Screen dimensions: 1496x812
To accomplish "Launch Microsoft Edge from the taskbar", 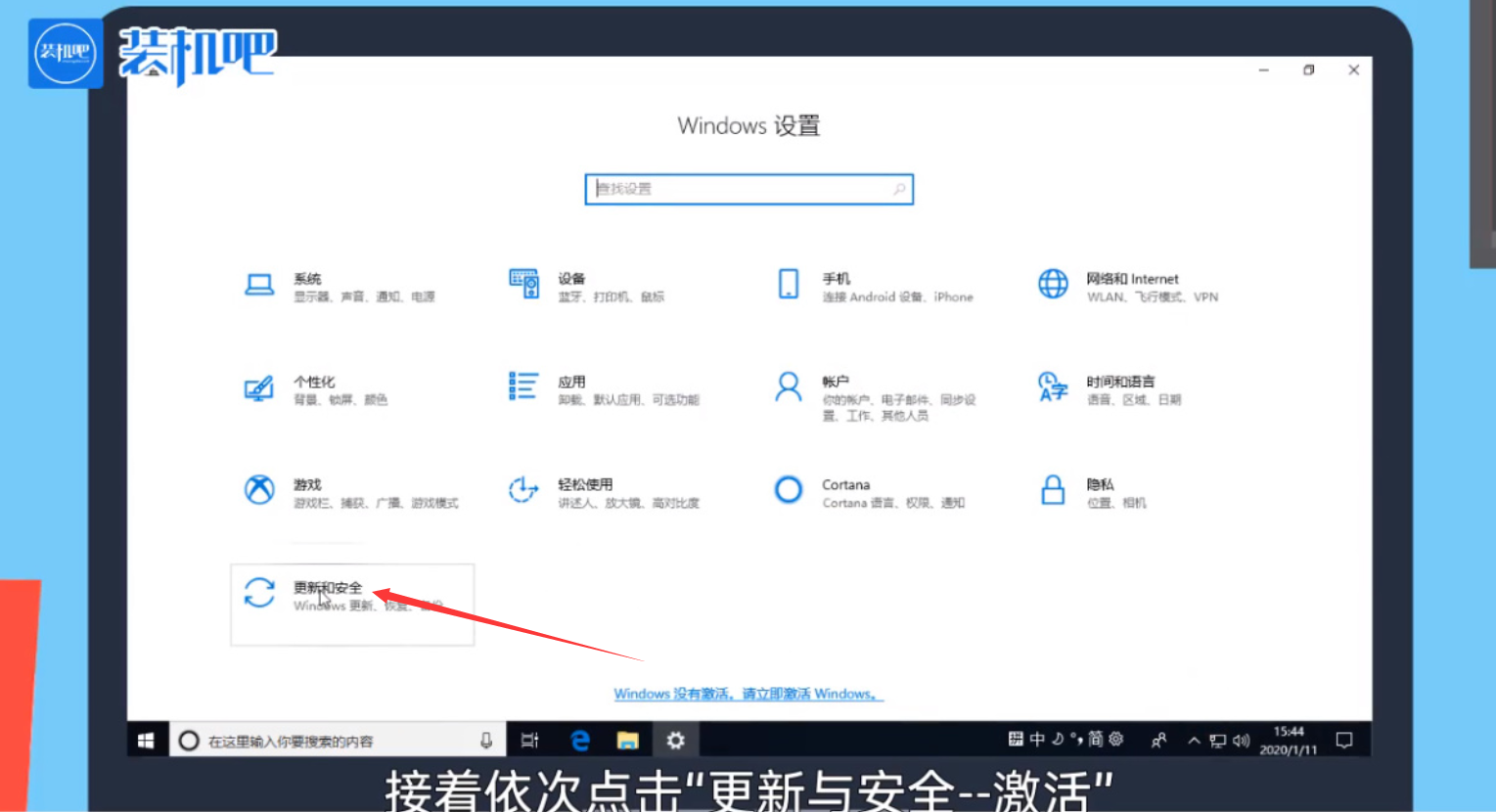I will [579, 741].
